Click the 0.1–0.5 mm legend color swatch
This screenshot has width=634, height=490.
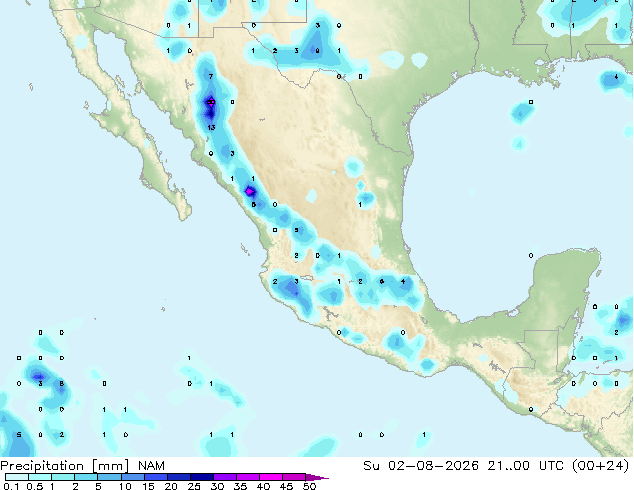pyautogui.click(x=17, y=477)
